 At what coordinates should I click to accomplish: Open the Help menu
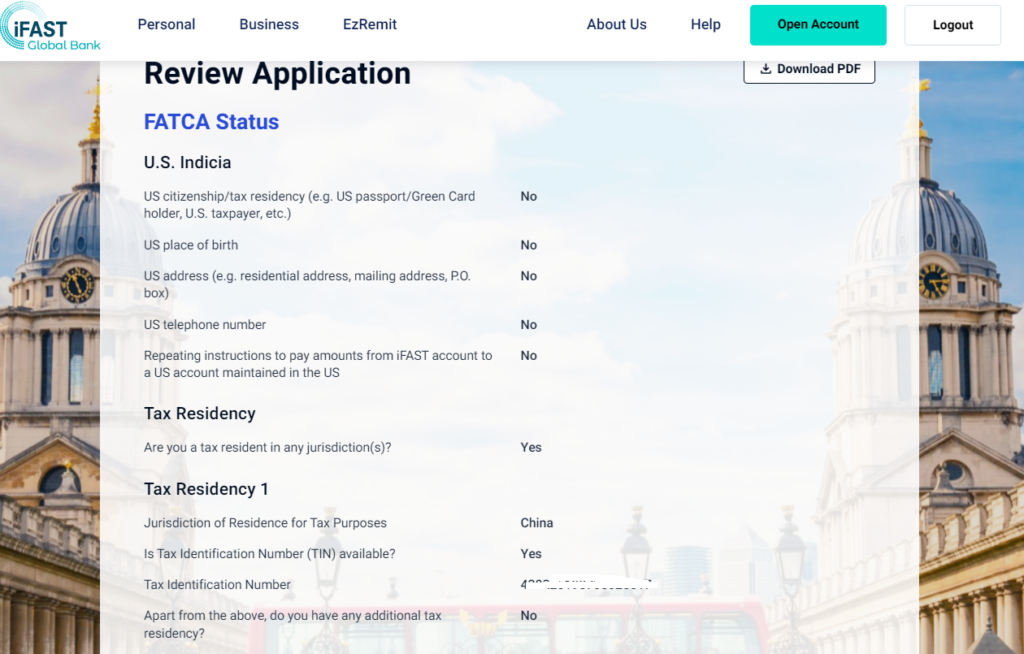(705, 25)
